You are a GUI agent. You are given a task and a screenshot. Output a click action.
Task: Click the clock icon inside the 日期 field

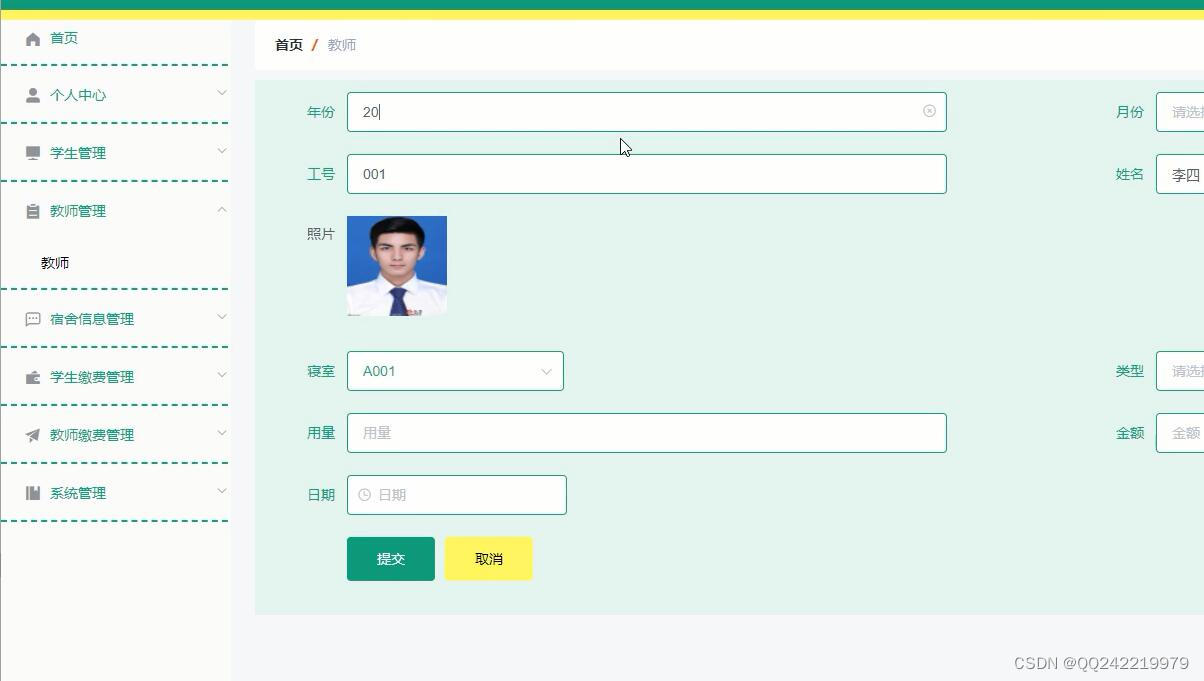coord(363,494)
